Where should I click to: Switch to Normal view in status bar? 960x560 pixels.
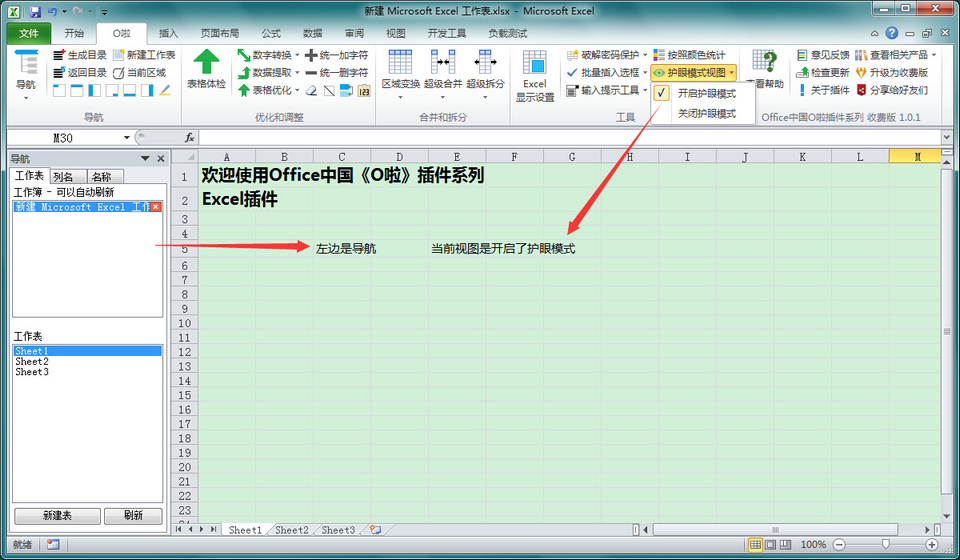tap(756, 544)
